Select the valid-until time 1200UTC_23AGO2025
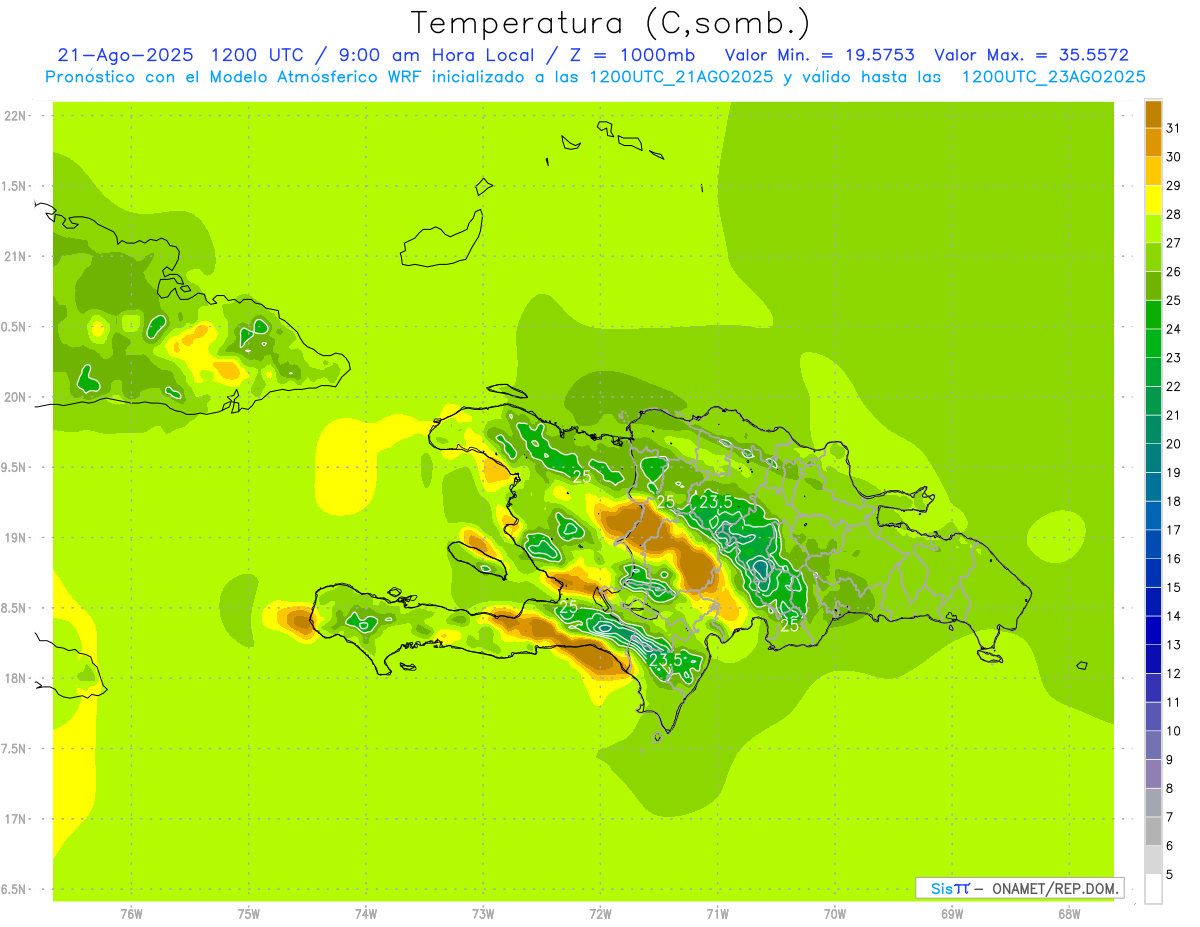The height and width of the screenshot is (927, 1200). [1053, 77]
